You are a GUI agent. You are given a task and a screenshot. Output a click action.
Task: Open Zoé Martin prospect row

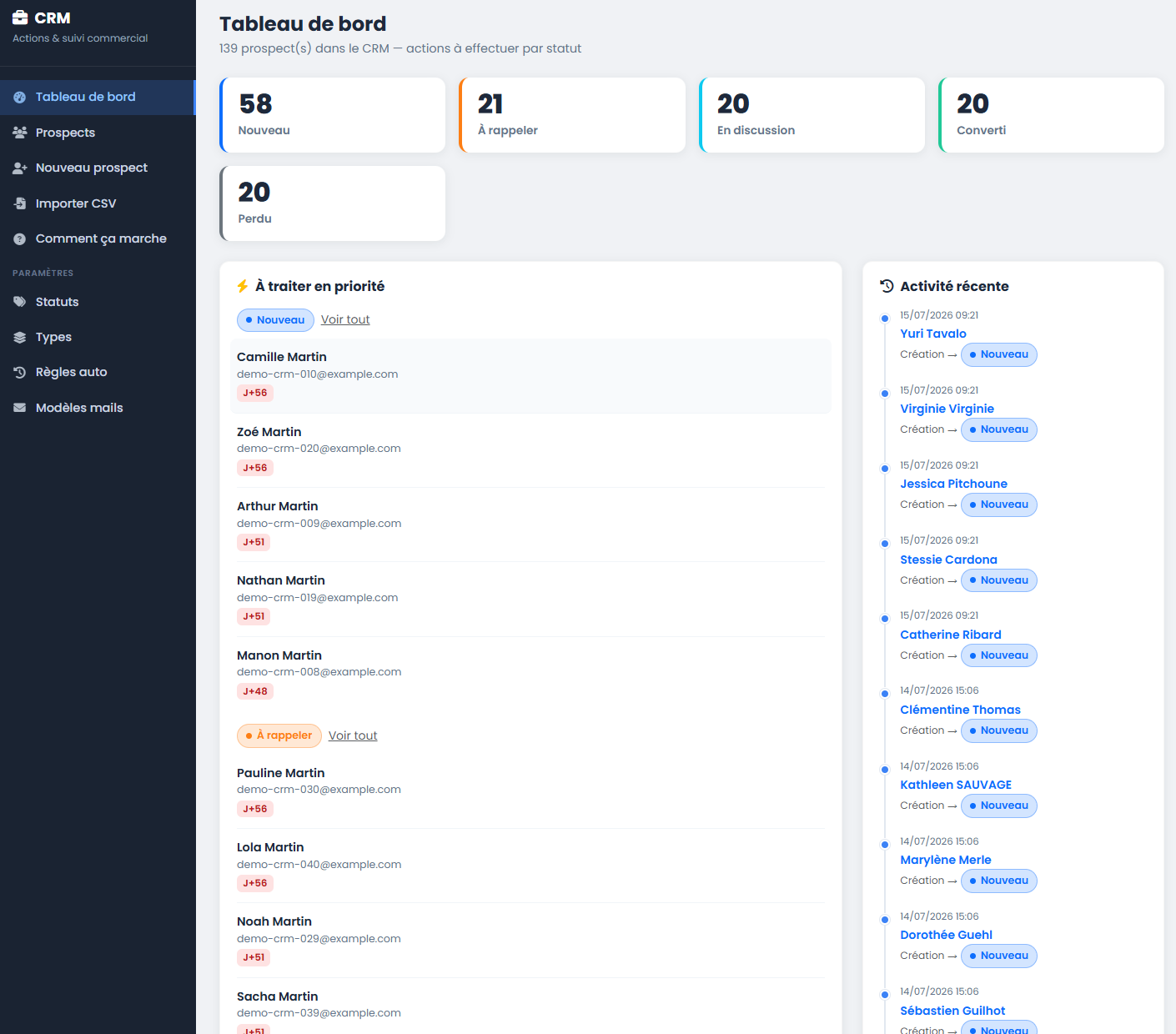pyautogui.click(x=530, y=449)
